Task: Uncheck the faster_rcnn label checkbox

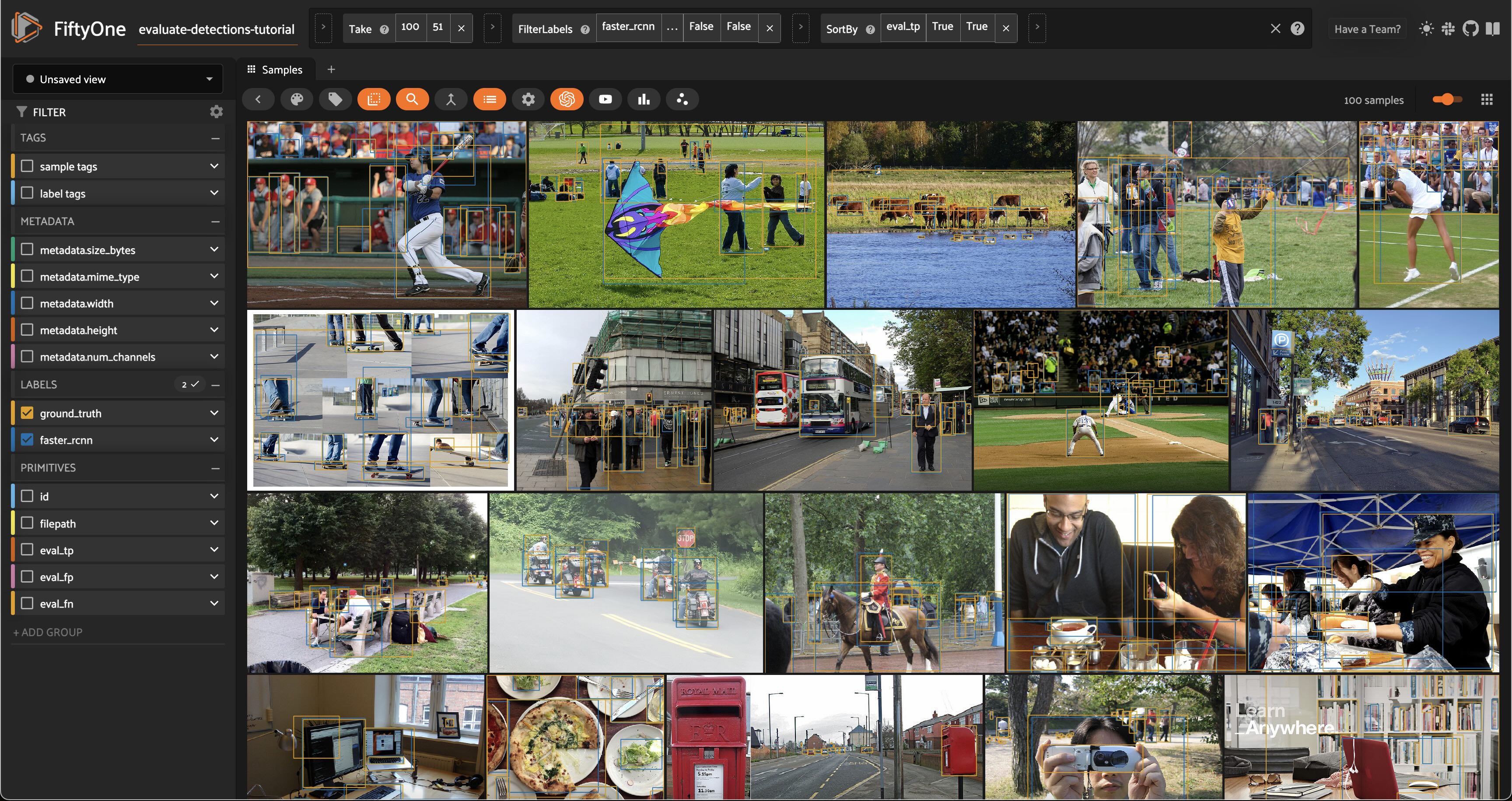Action: pyautogui.click(x=27, y=440)
